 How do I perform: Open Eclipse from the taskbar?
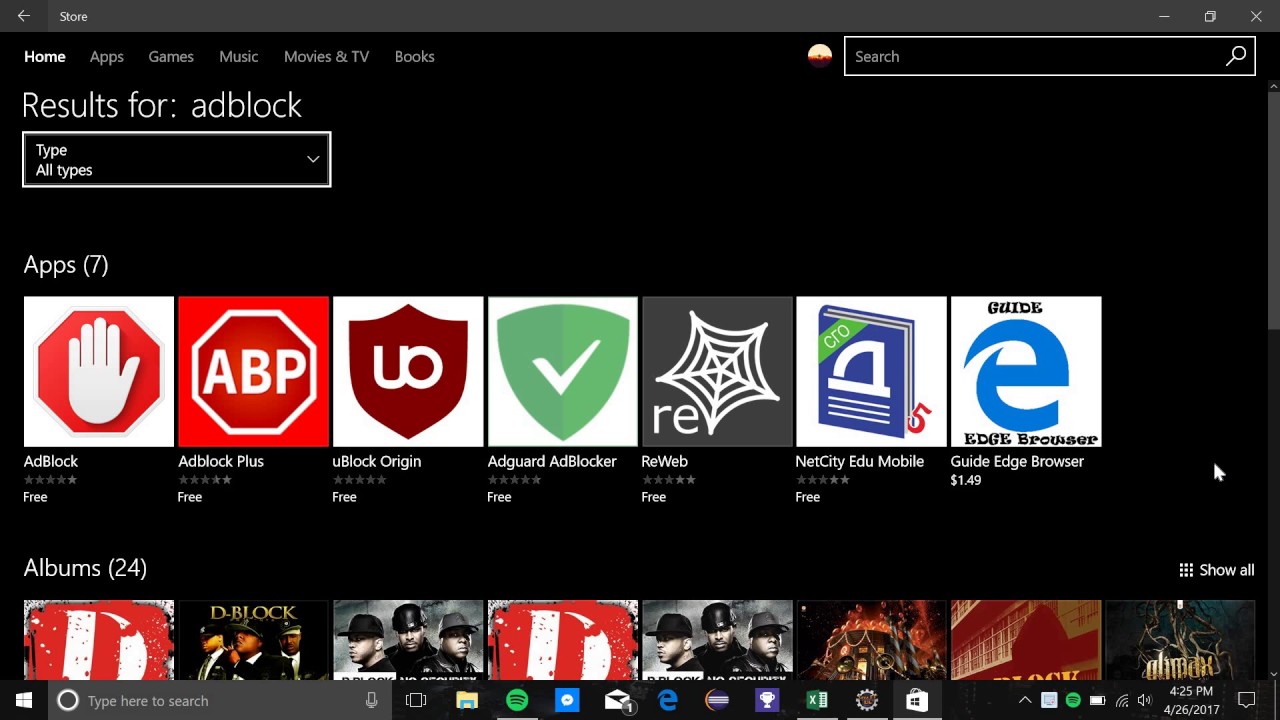(717, 700)
